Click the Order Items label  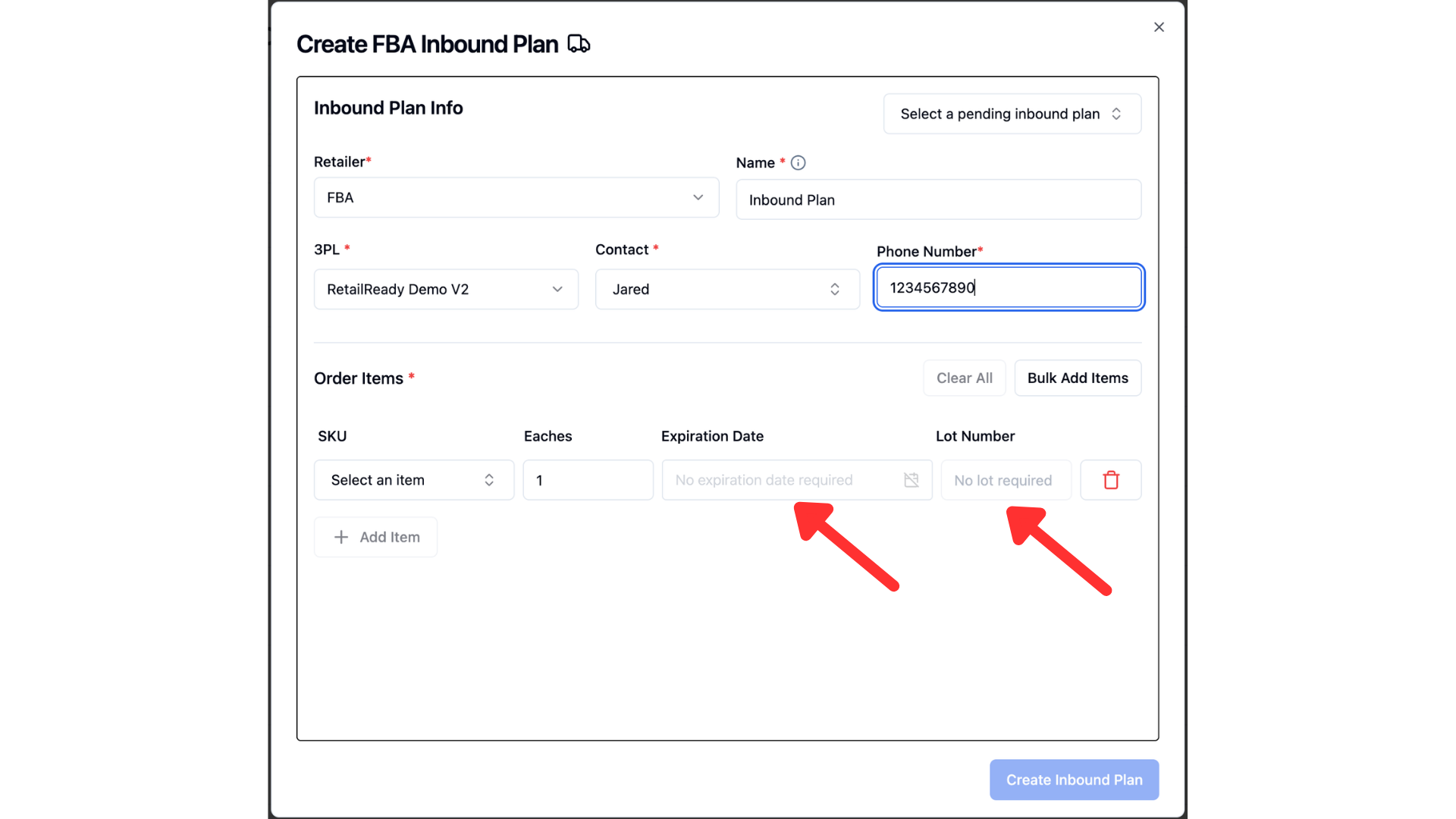[359, 378]
